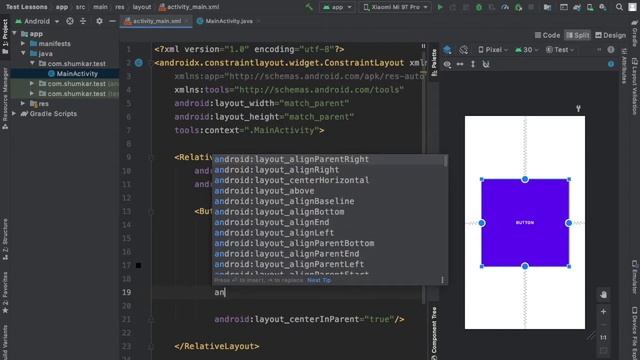
Task: Switch to activity_main.xml editor tab
Action: click(155, 21)
